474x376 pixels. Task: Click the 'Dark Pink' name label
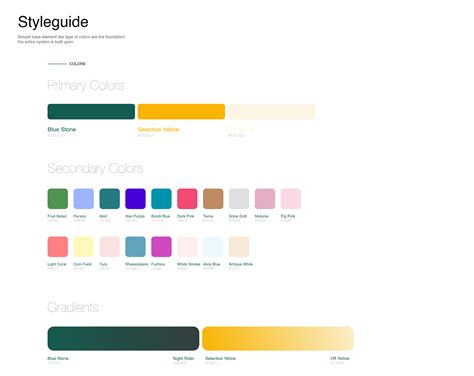coord(186,216)
